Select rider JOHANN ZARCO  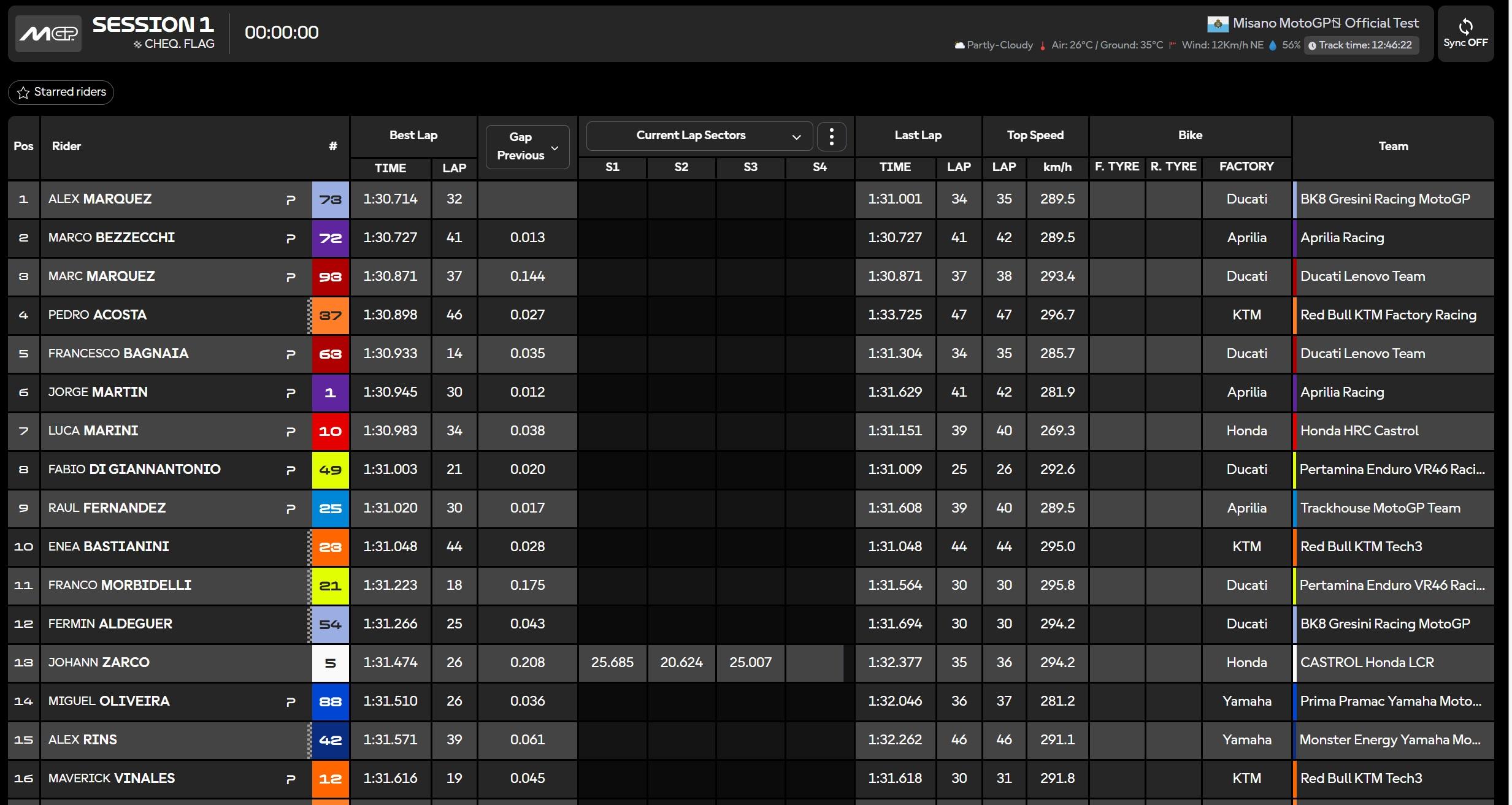click(x=99, y=663)
